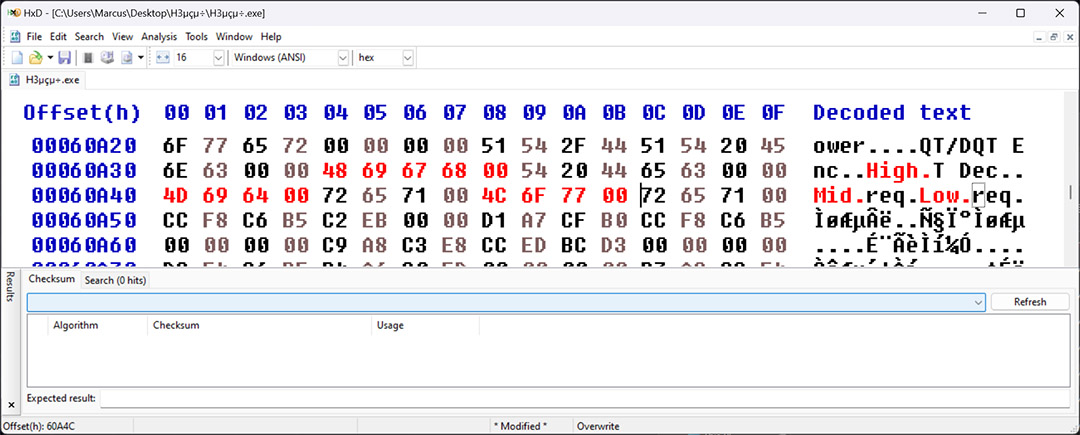Open the Windows (ANSI) charset dropdown
The image size is (1080, 435).
point(343,58)
